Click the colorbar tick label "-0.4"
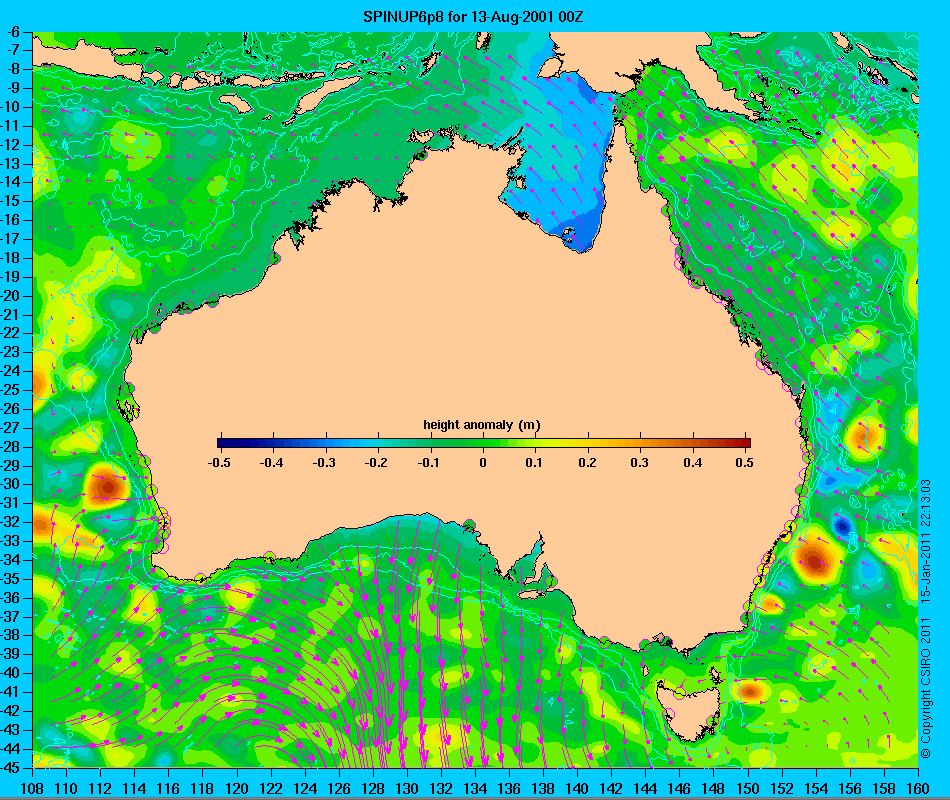This screenshot has width=950, height=800. click(271, 463)
